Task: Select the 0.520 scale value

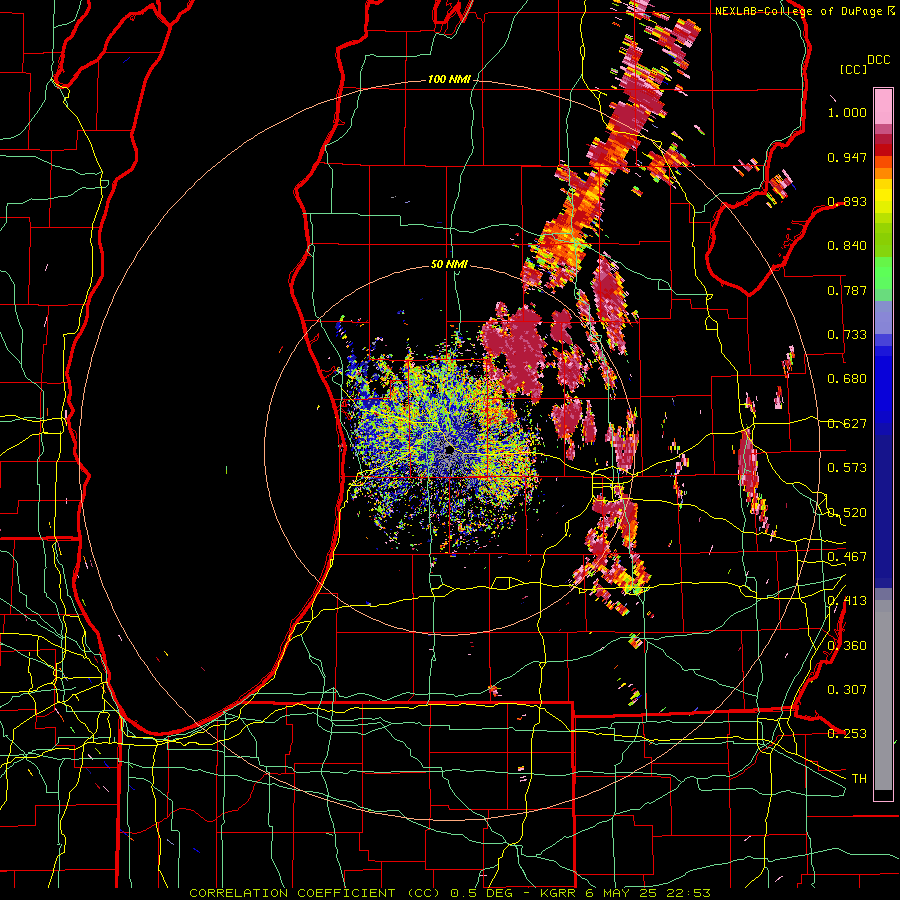Action: coord(847,513)
